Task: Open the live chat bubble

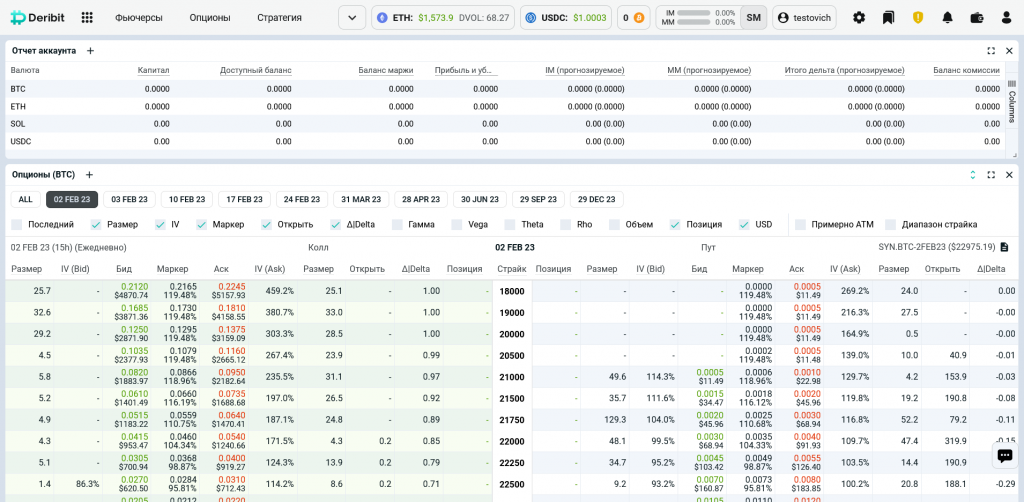Action: coord(1004,455)
